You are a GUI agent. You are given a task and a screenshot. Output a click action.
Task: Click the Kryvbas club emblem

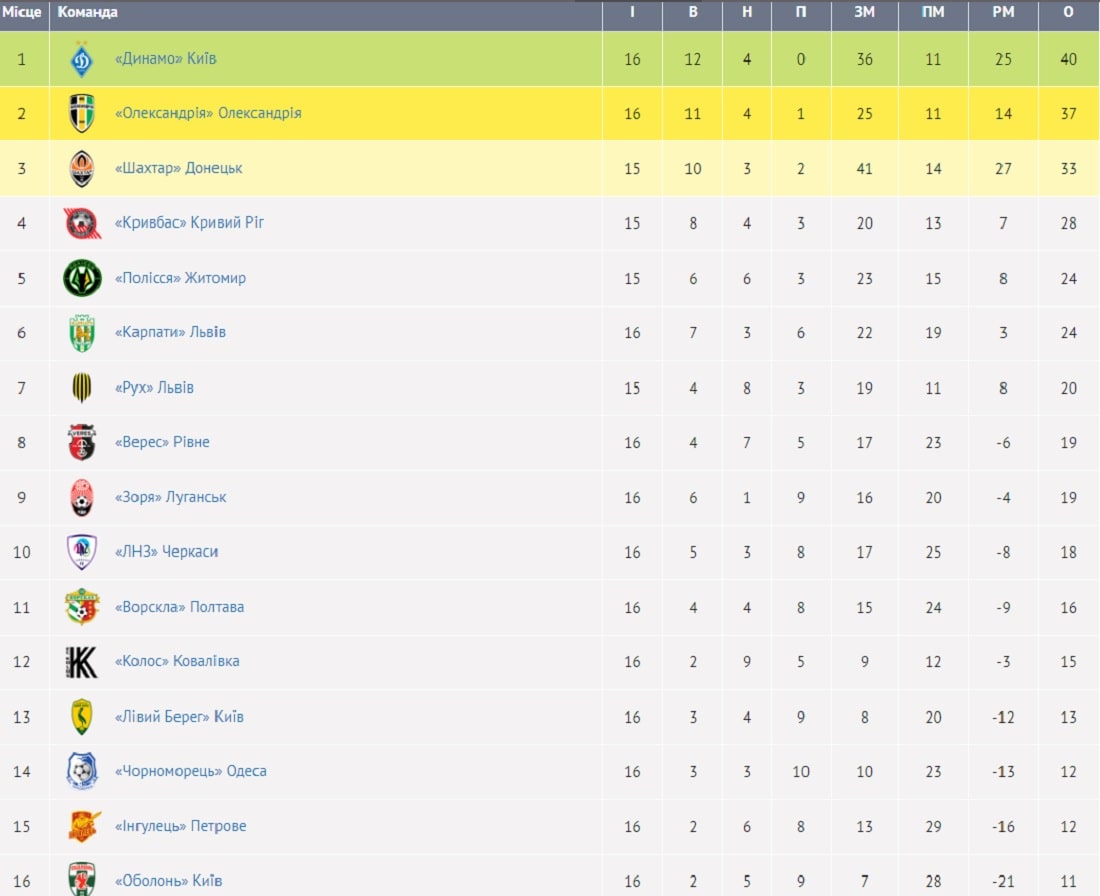pyautogui.click(x=82, y=223)
